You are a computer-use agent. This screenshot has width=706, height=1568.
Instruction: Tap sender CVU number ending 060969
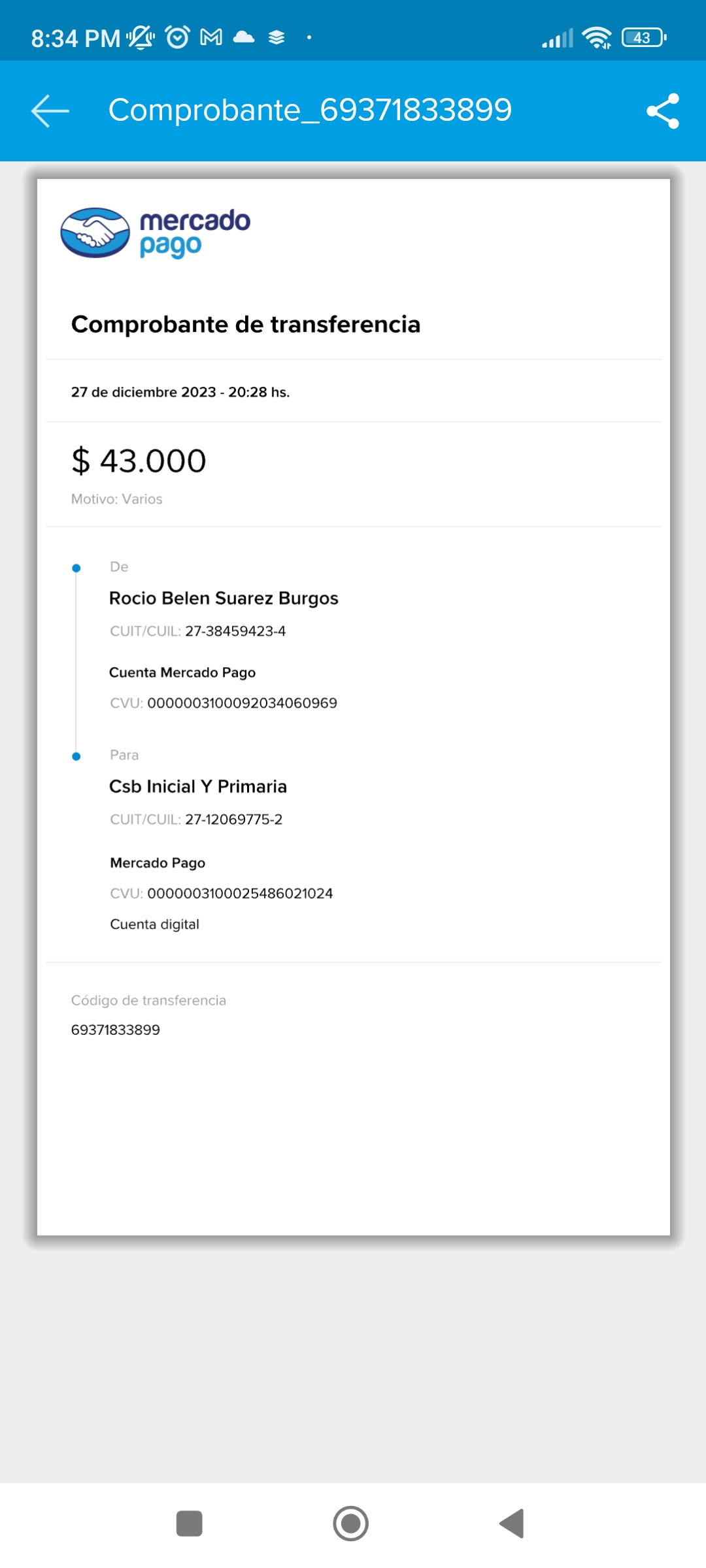click(x=242, y=704)
